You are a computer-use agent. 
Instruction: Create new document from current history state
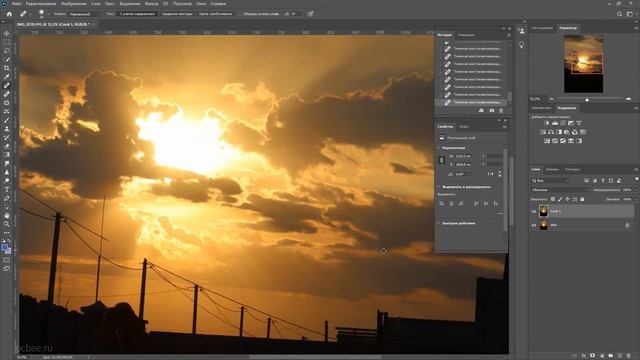(x=481, y=111)
